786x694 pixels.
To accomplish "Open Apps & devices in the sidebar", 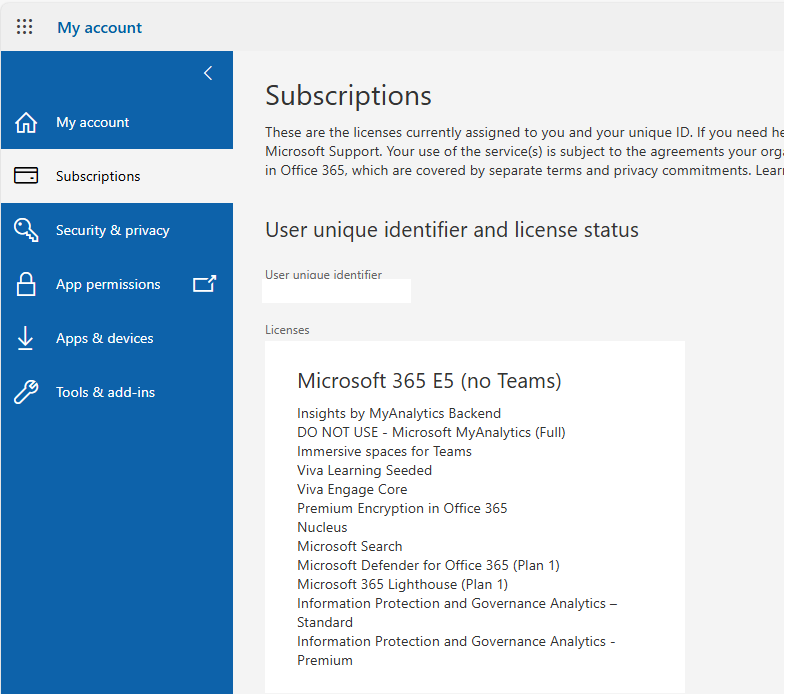I will tap(117, 338).
